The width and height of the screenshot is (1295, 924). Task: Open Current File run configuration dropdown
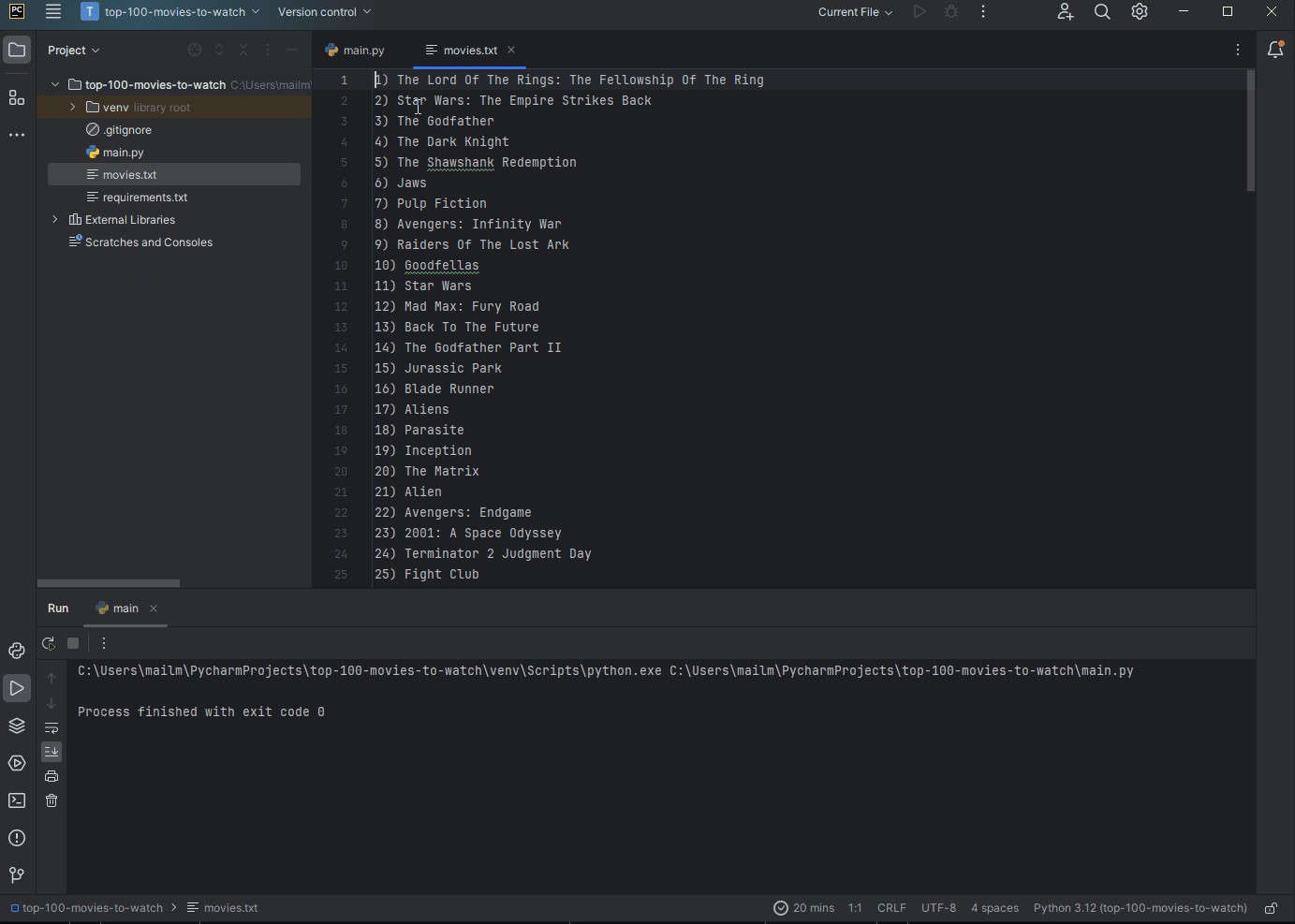point(855,12)
